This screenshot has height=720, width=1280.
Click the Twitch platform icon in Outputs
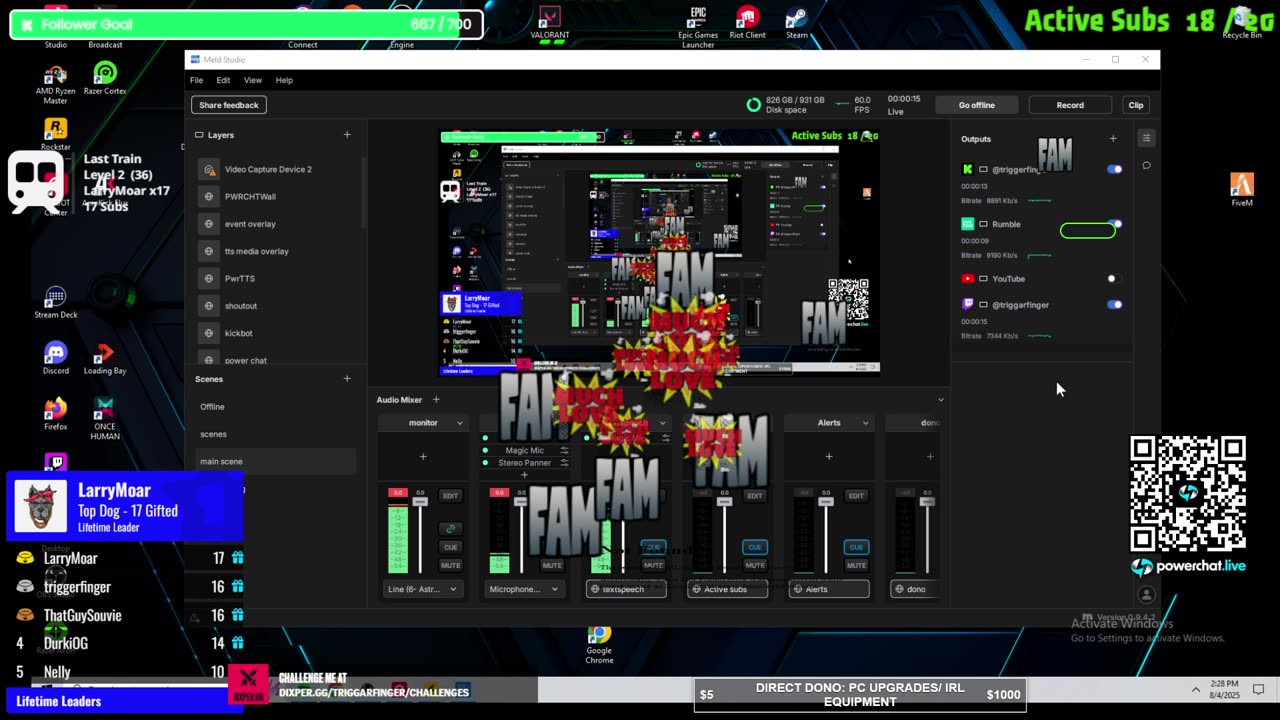(967, 305)
